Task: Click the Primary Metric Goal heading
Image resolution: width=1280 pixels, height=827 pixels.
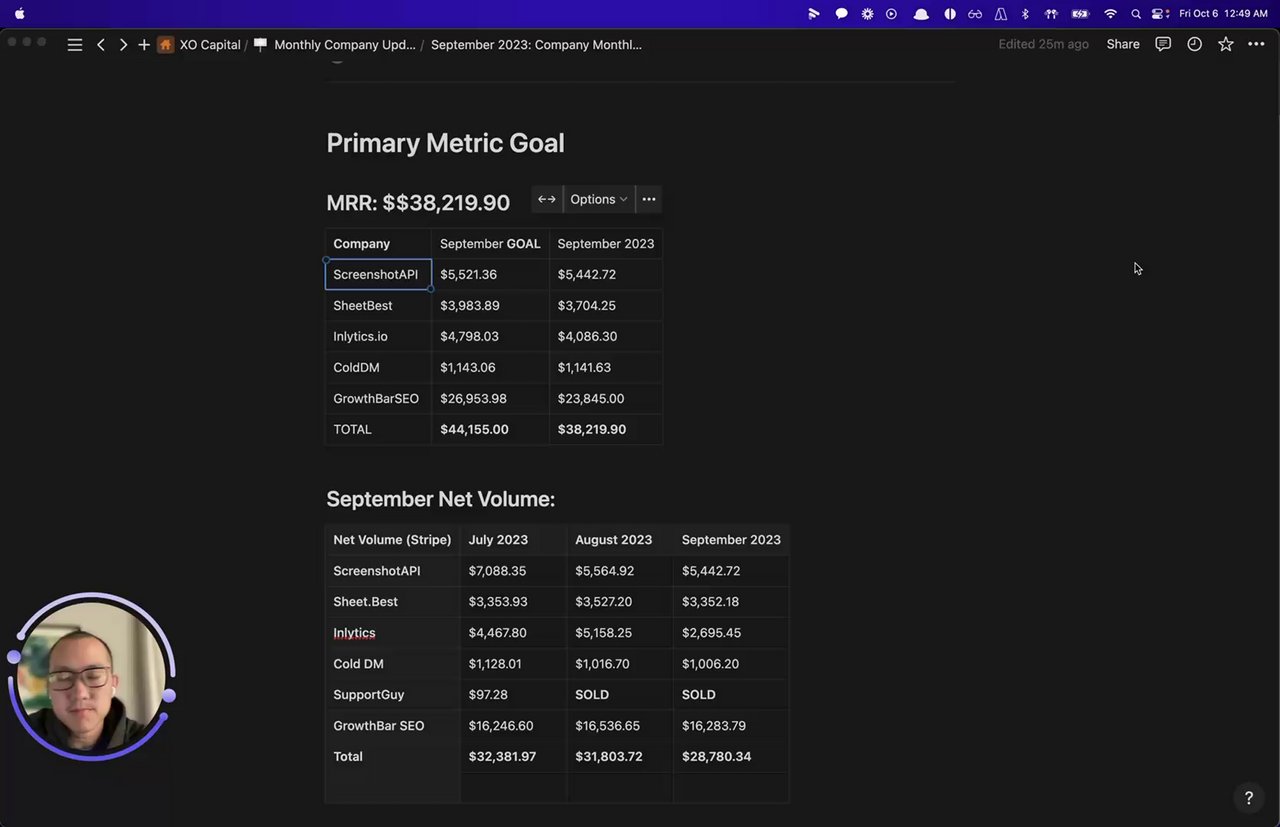Action: coord(445,143)
